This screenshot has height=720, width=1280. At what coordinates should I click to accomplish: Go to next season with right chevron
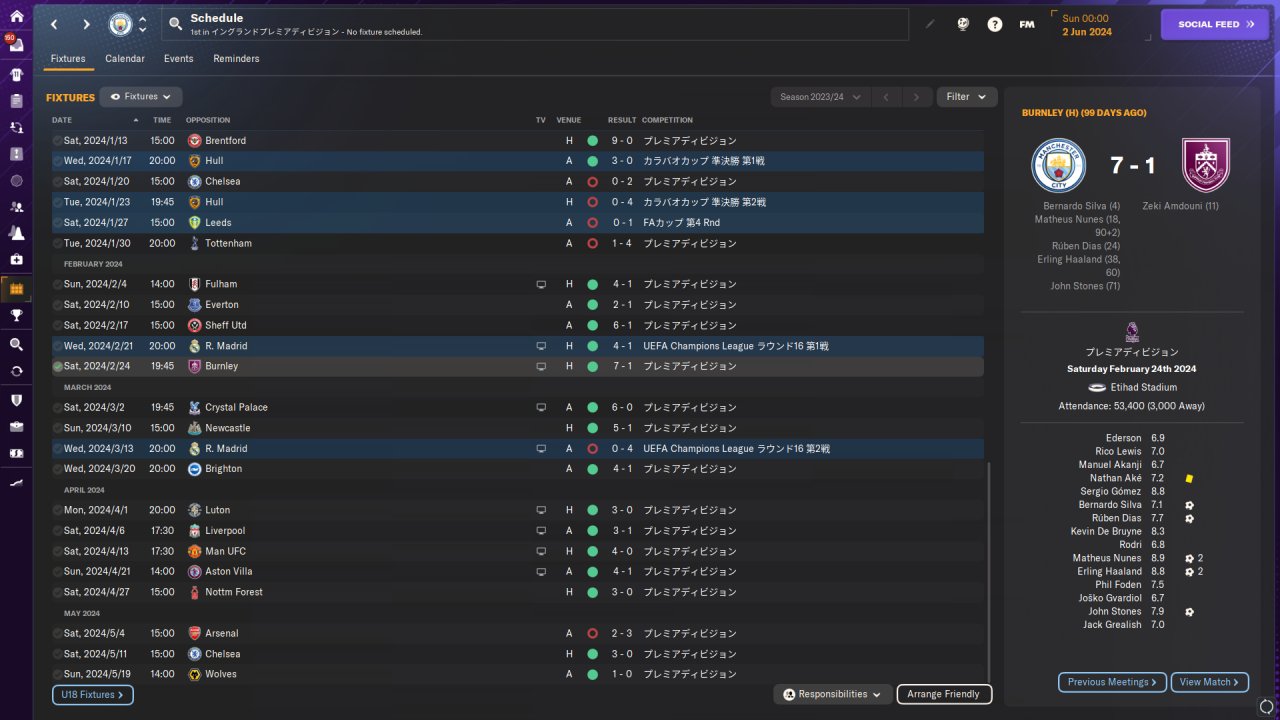[x=916, y=97]
